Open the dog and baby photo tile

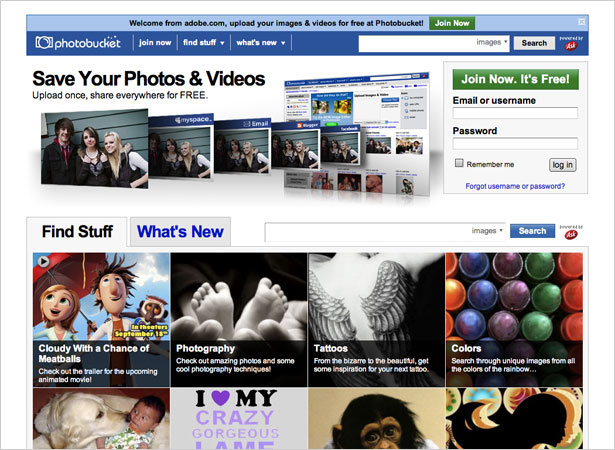tap(101, 419)
